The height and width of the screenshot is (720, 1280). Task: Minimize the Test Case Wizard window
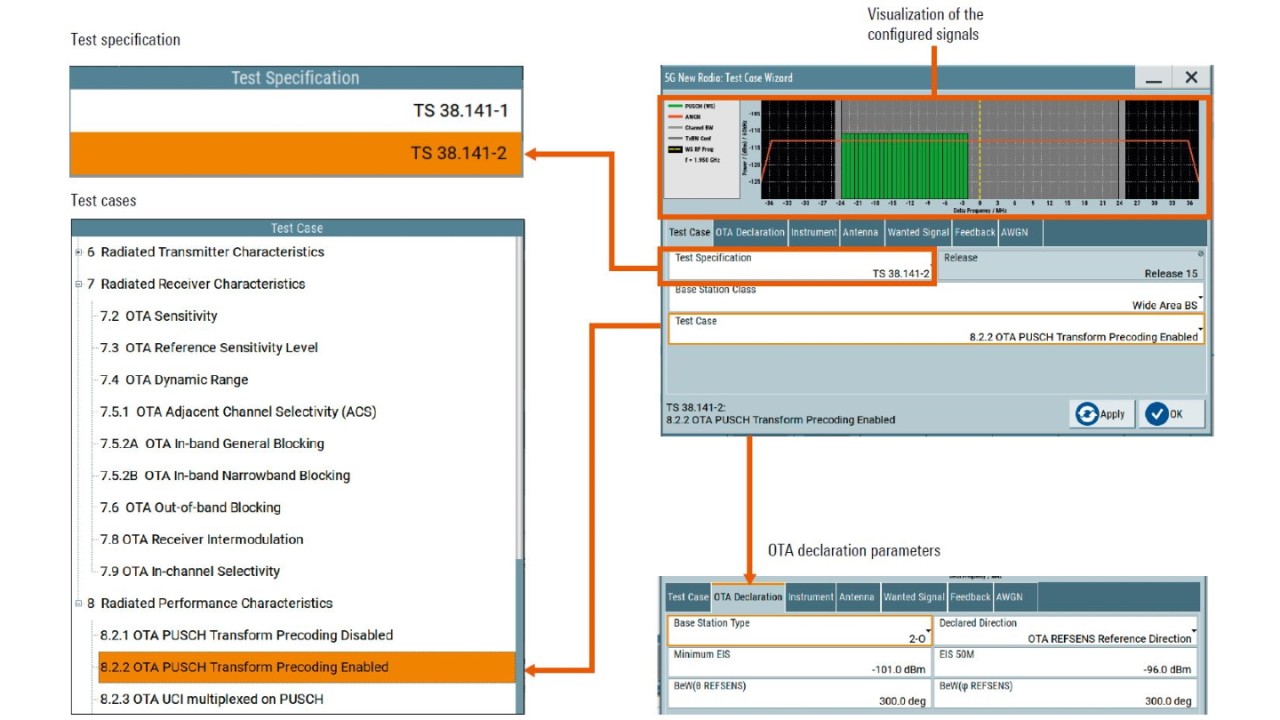[1154, 78]
